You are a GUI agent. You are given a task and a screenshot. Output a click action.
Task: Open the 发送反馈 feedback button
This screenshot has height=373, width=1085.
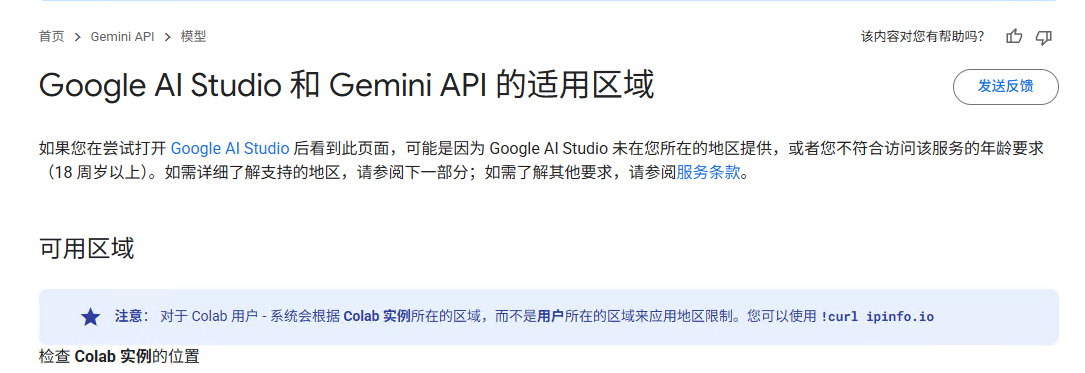point(1005,87)
